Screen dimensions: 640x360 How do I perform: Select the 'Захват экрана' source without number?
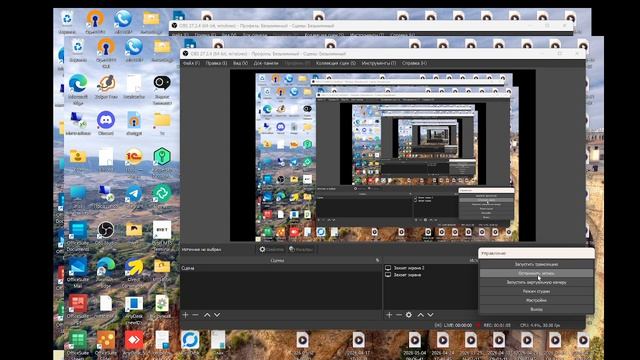(403, 275)
